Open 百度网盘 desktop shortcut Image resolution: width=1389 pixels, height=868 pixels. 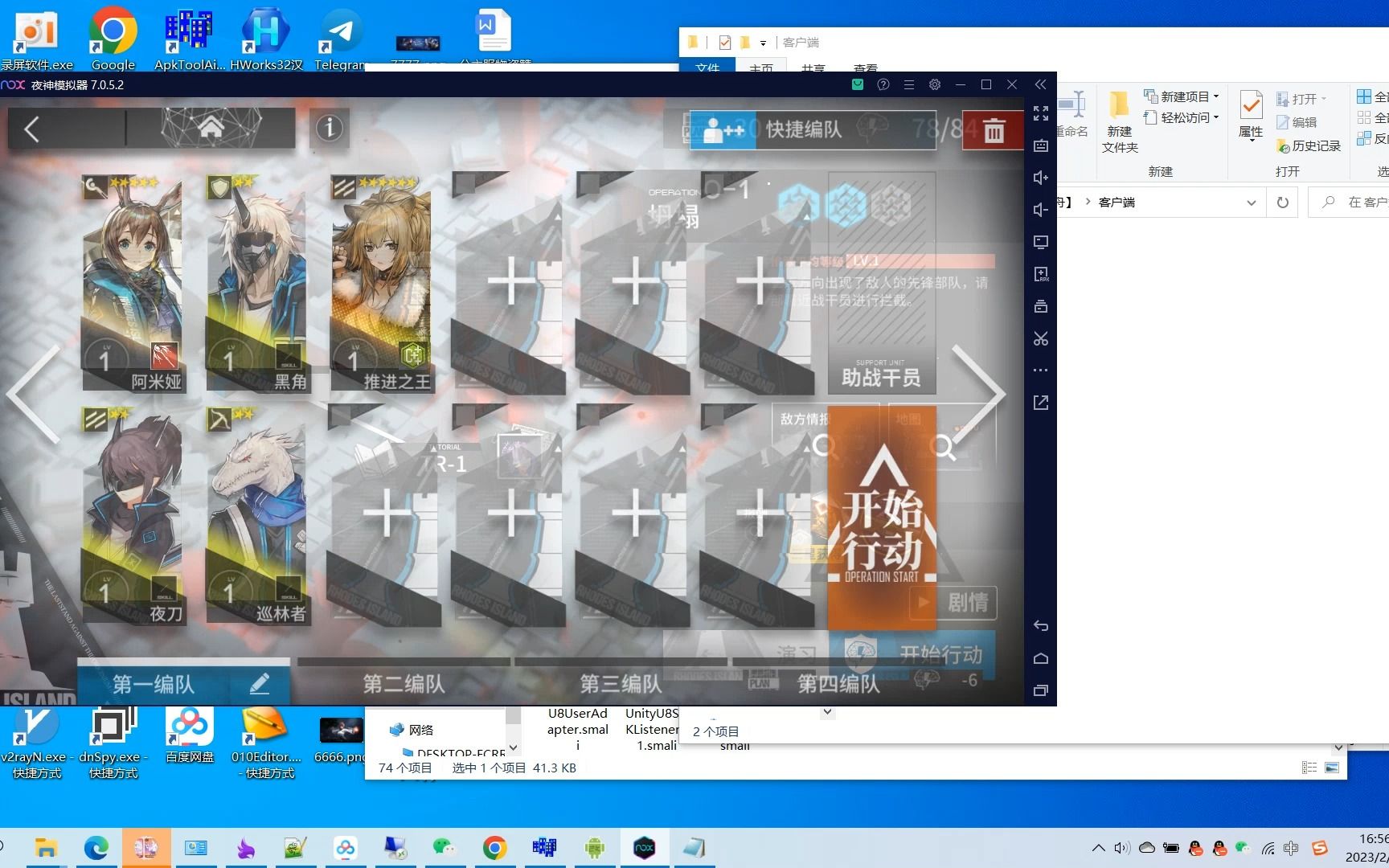click(190, 735)
